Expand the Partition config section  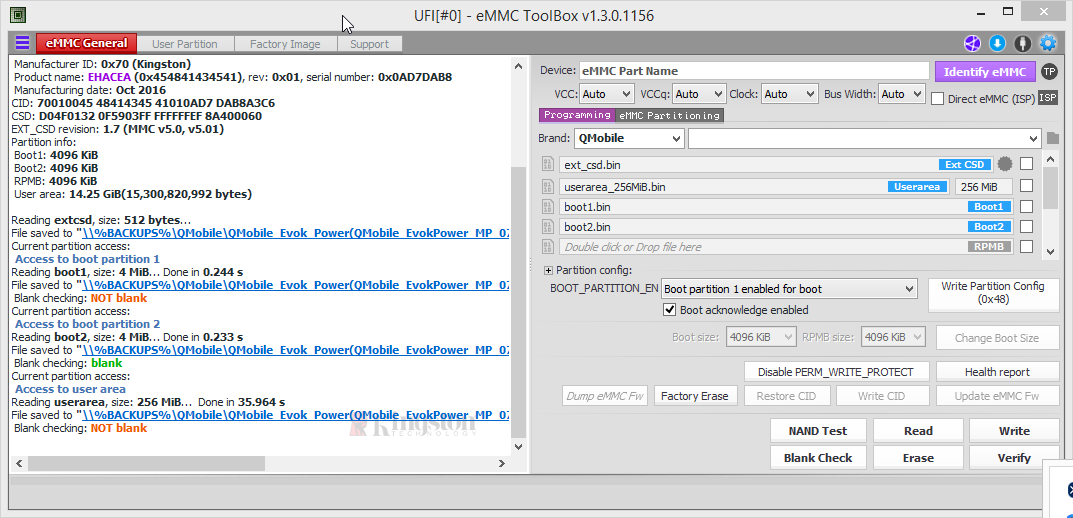pos(548,270)
